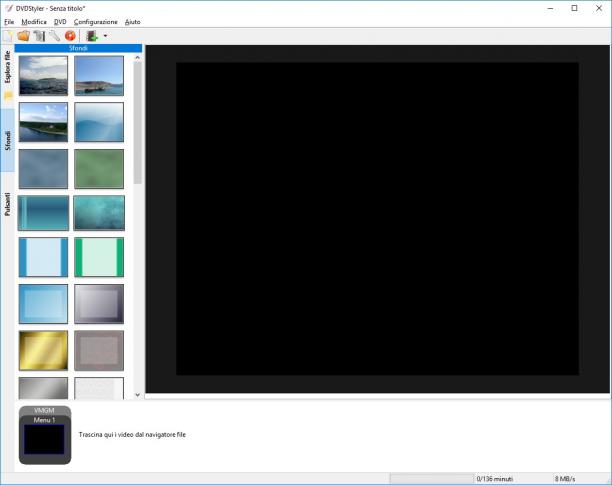Choose the light blue framed background

point(43,304)
